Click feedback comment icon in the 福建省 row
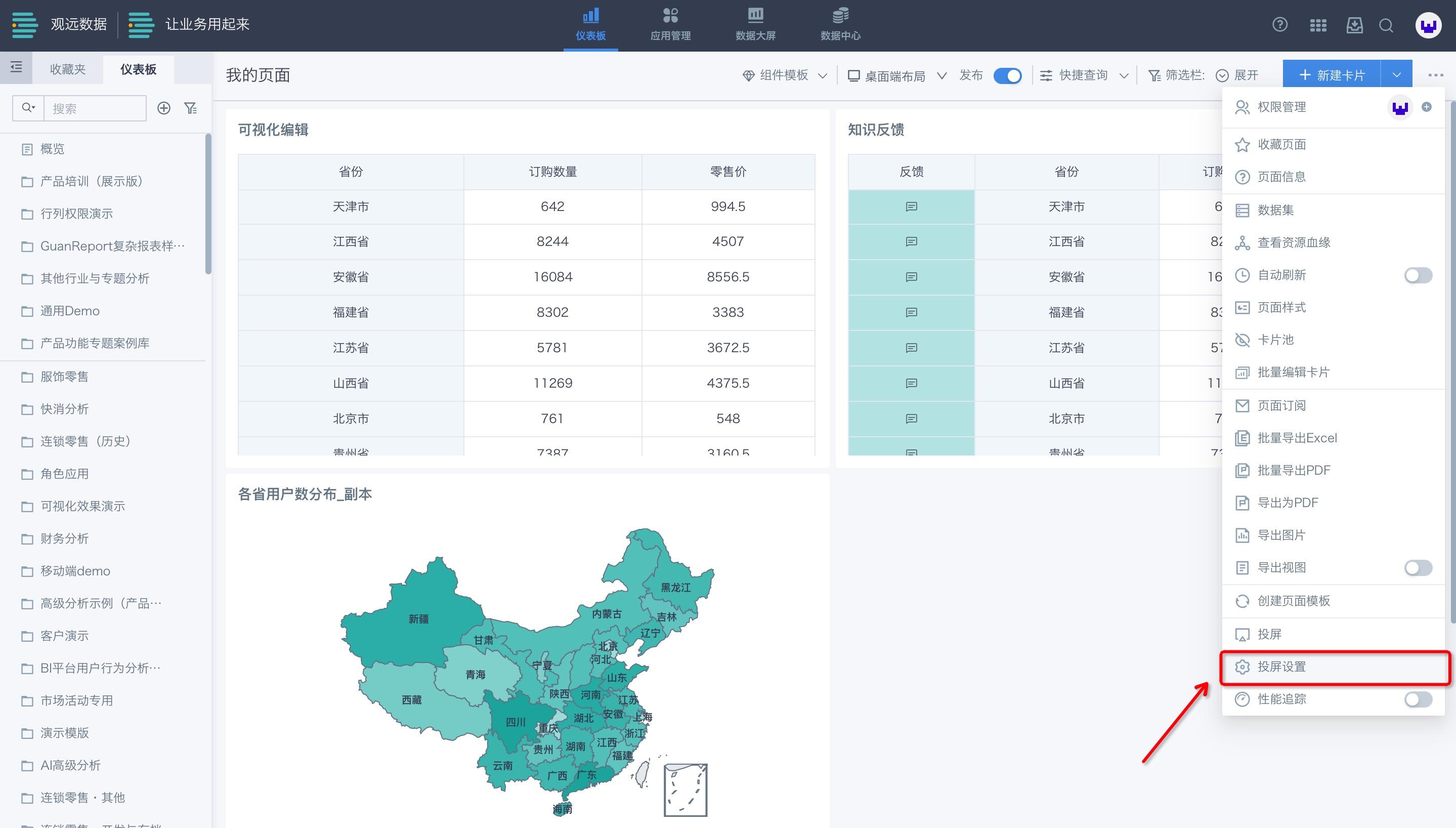 911,312
